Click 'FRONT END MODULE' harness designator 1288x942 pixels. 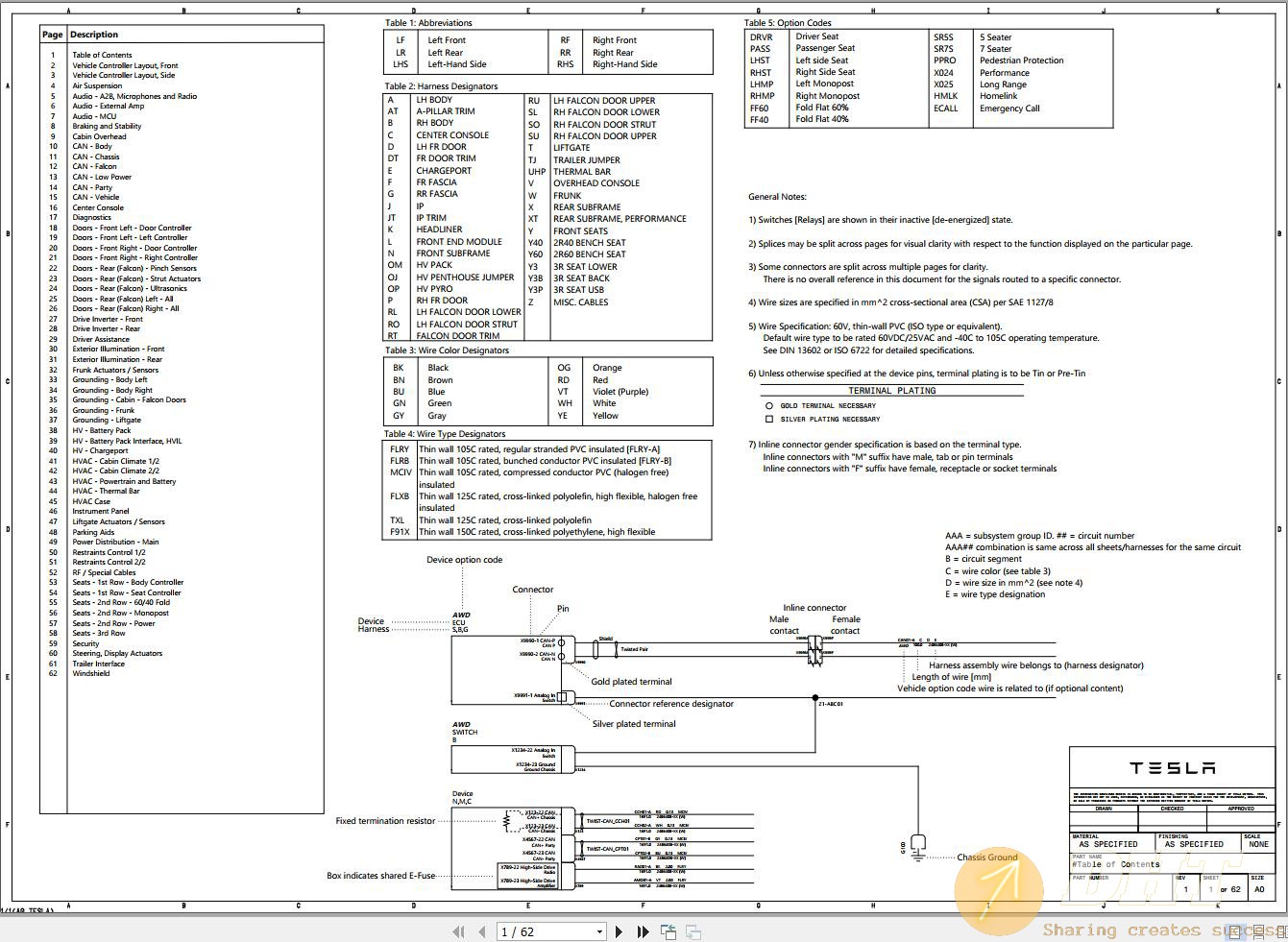pyautogui.click(x=459, y=242)
